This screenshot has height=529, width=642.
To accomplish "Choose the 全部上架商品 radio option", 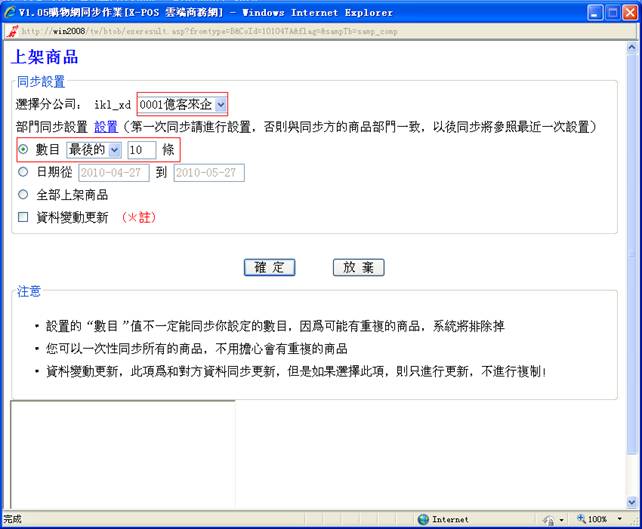I will pos(24,194).
